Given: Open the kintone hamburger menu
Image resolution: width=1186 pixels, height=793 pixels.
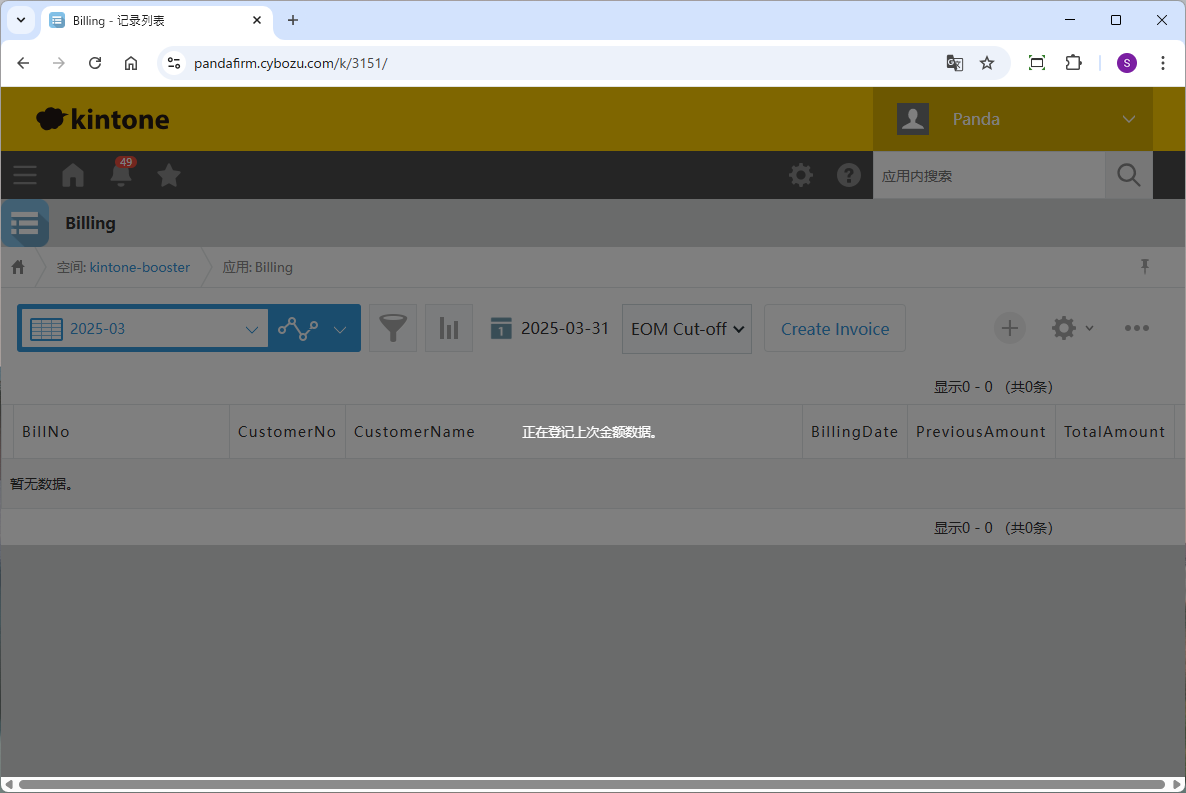Looking at the screenshot, I should [25, 175].
